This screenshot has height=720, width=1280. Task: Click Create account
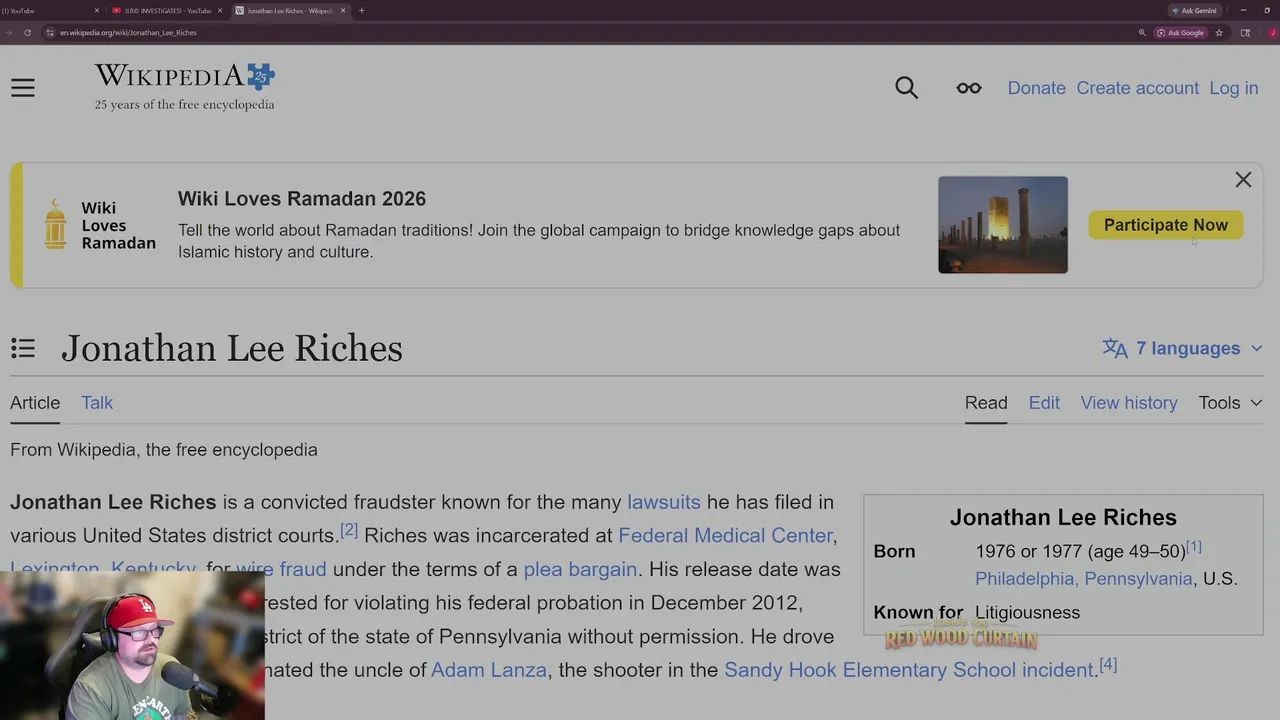pyautogui.click(x=1137, y=88)
